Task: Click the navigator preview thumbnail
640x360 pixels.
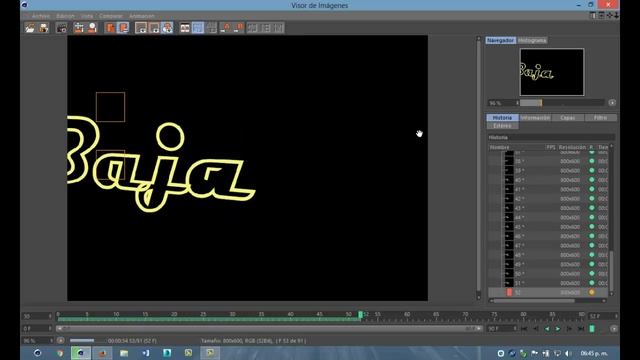Action: point(552,72)
